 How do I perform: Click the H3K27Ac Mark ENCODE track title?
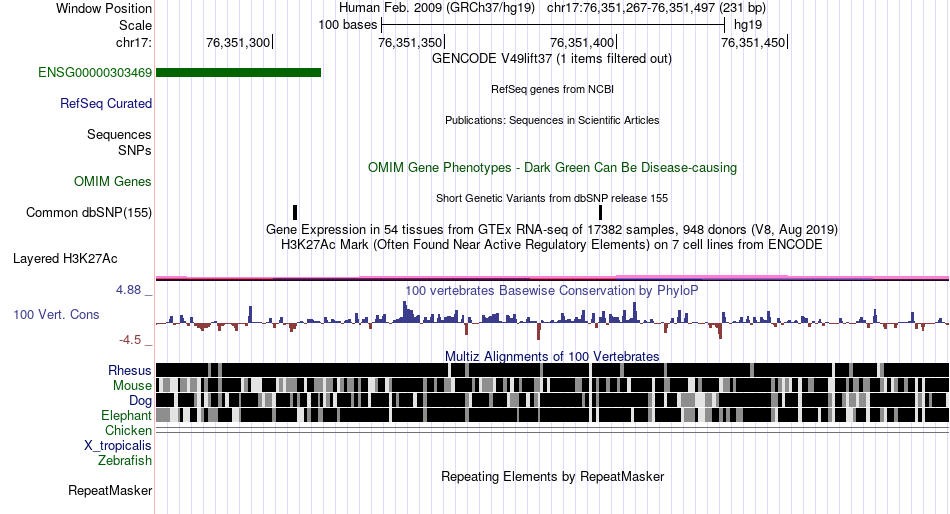point(552,244)
